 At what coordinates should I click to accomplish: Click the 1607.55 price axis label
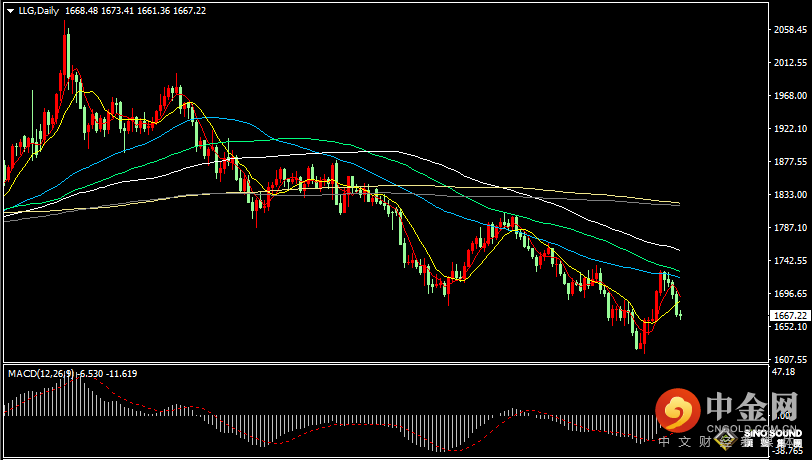pos(789,359)
